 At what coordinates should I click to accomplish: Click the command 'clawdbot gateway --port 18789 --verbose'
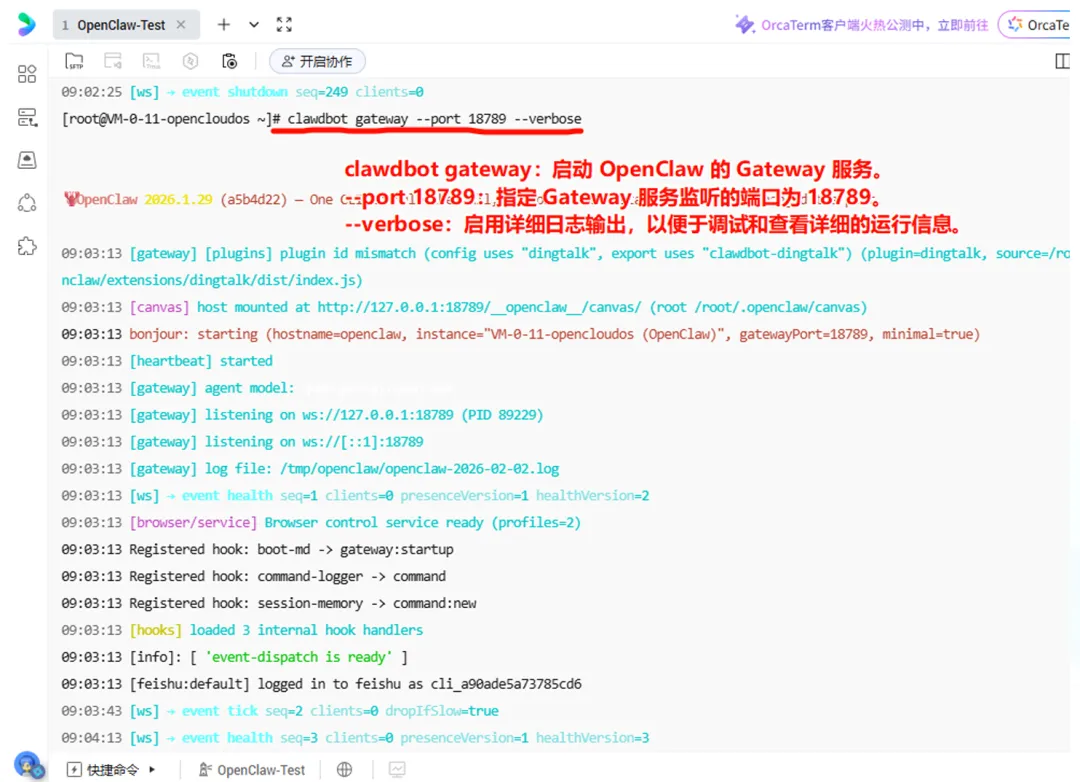coord(434,119)
